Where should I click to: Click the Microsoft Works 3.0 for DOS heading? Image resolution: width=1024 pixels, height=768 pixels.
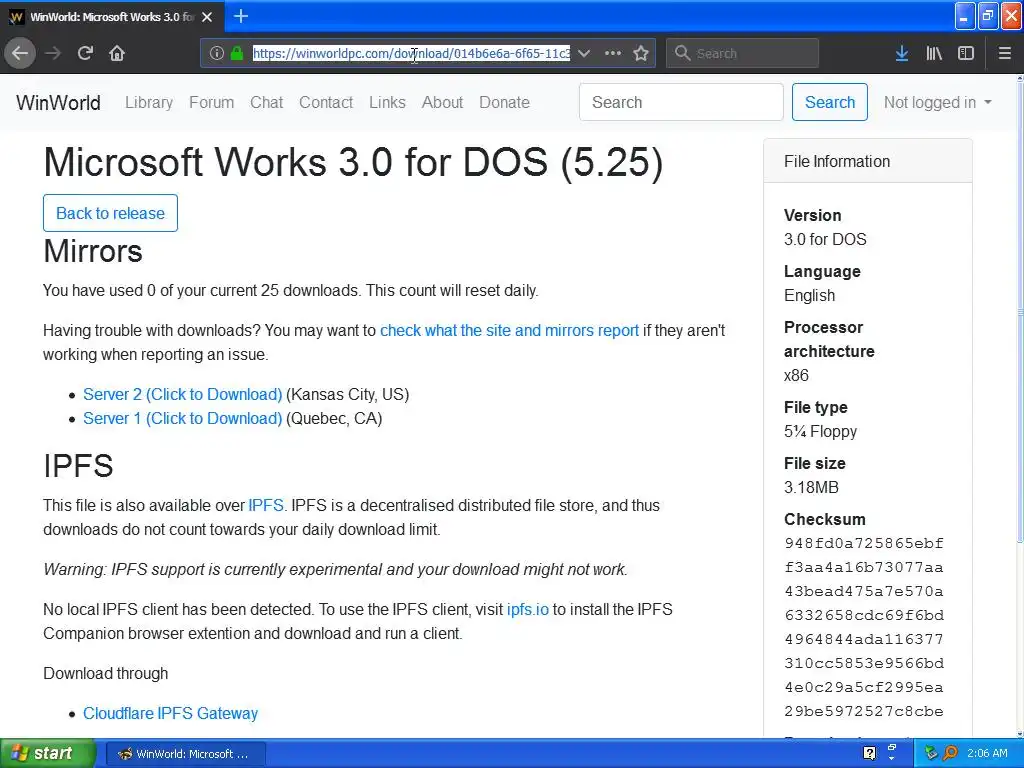353,161
